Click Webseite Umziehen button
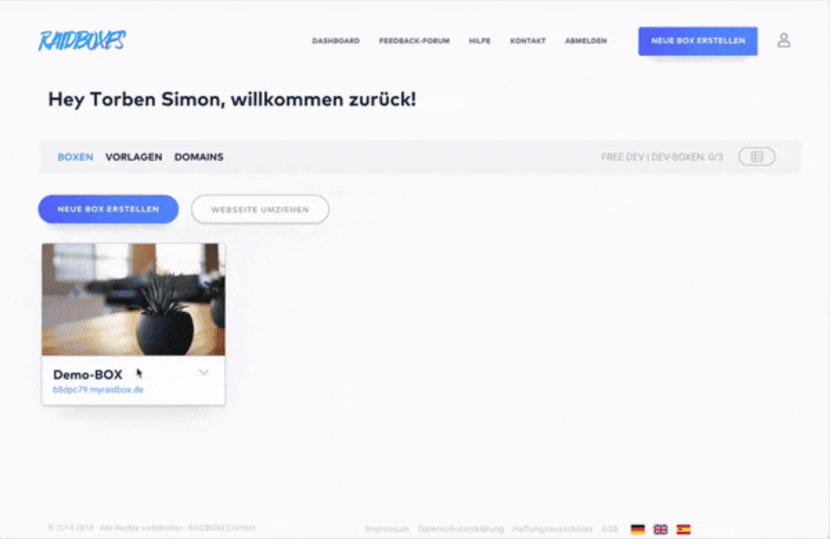830x539 pixels. pos(260,209)
